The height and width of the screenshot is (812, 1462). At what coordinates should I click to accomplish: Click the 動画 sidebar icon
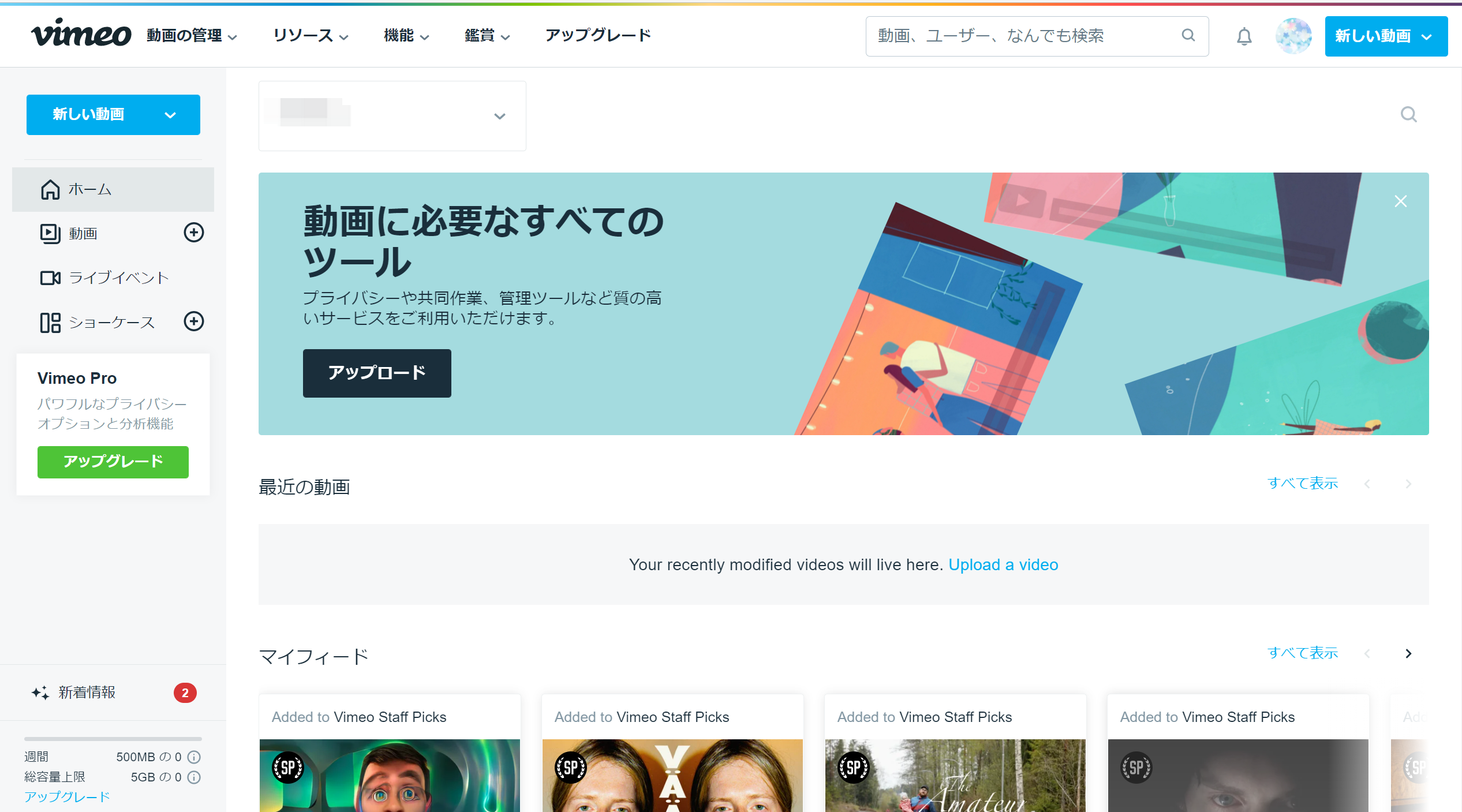50,233
